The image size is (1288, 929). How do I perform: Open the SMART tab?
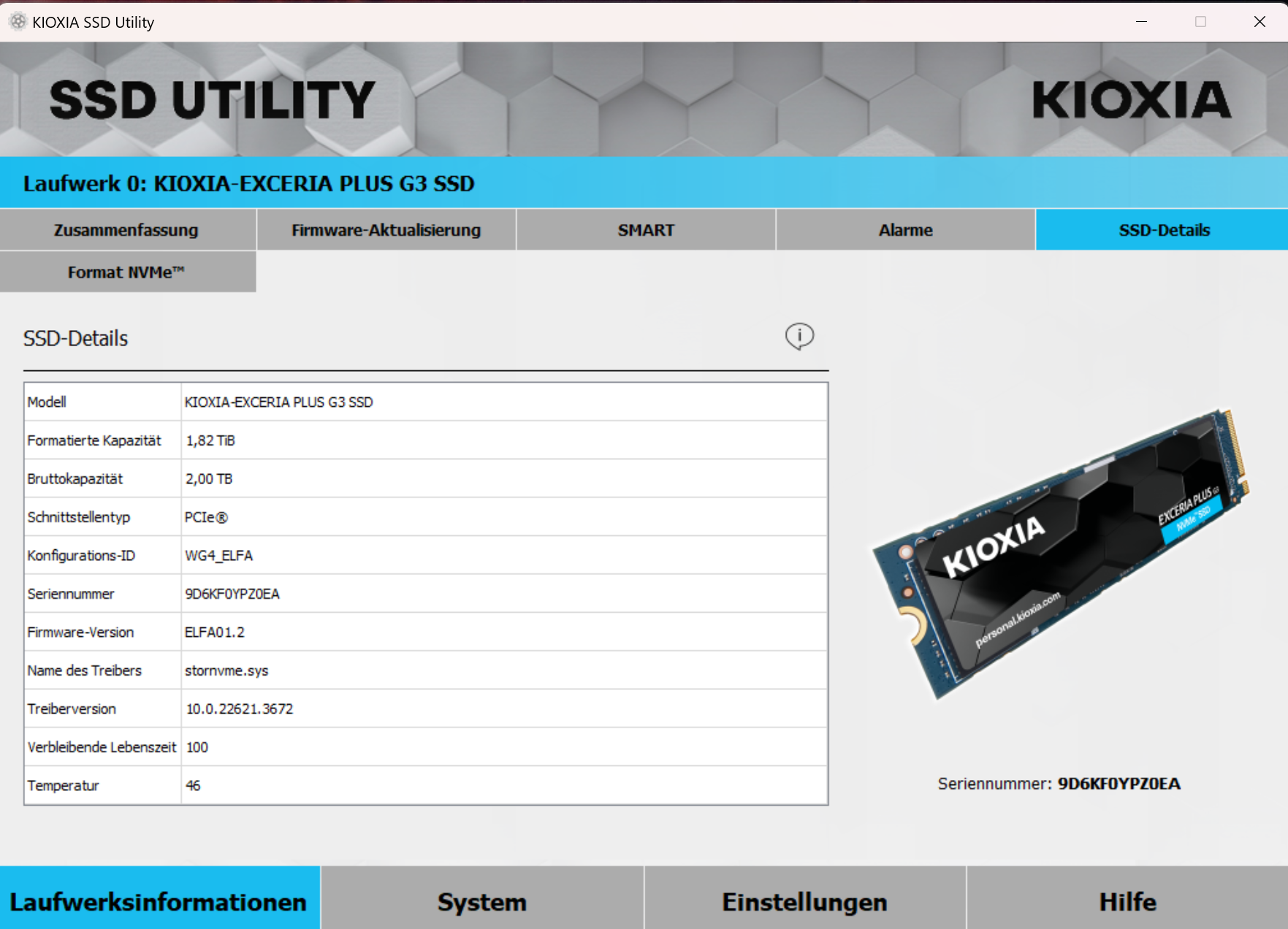(x=646, y=230)
